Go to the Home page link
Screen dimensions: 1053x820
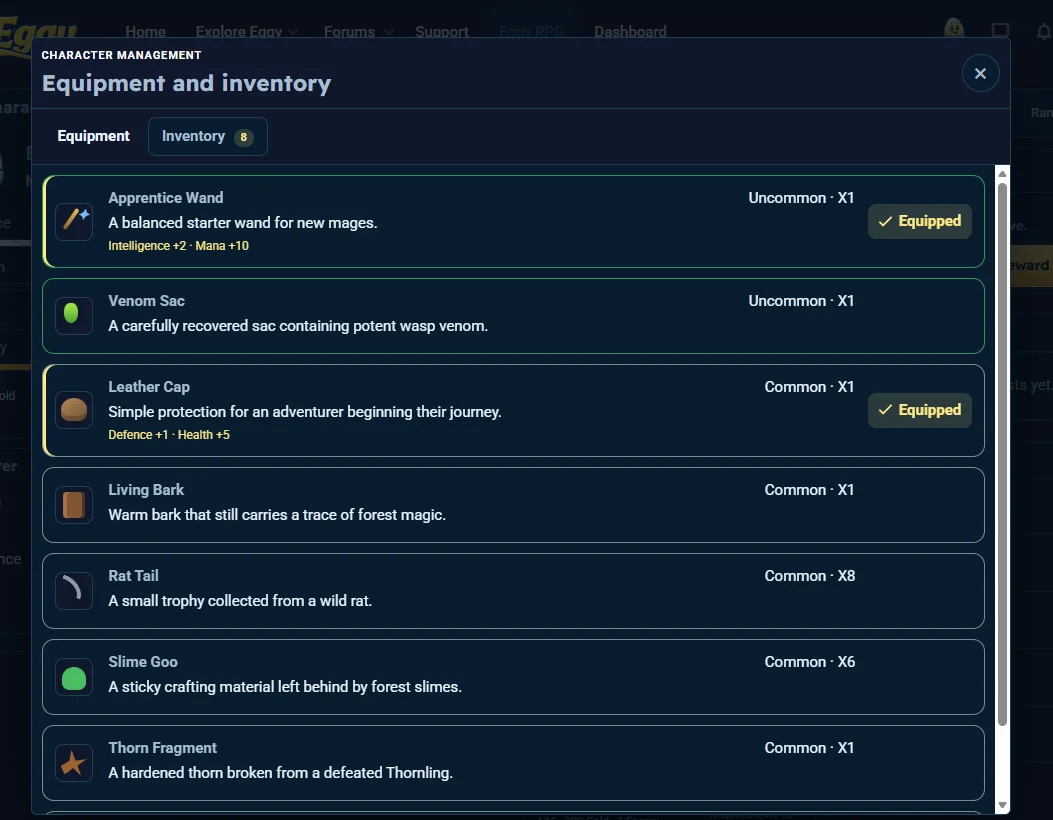tap(145, 32)
